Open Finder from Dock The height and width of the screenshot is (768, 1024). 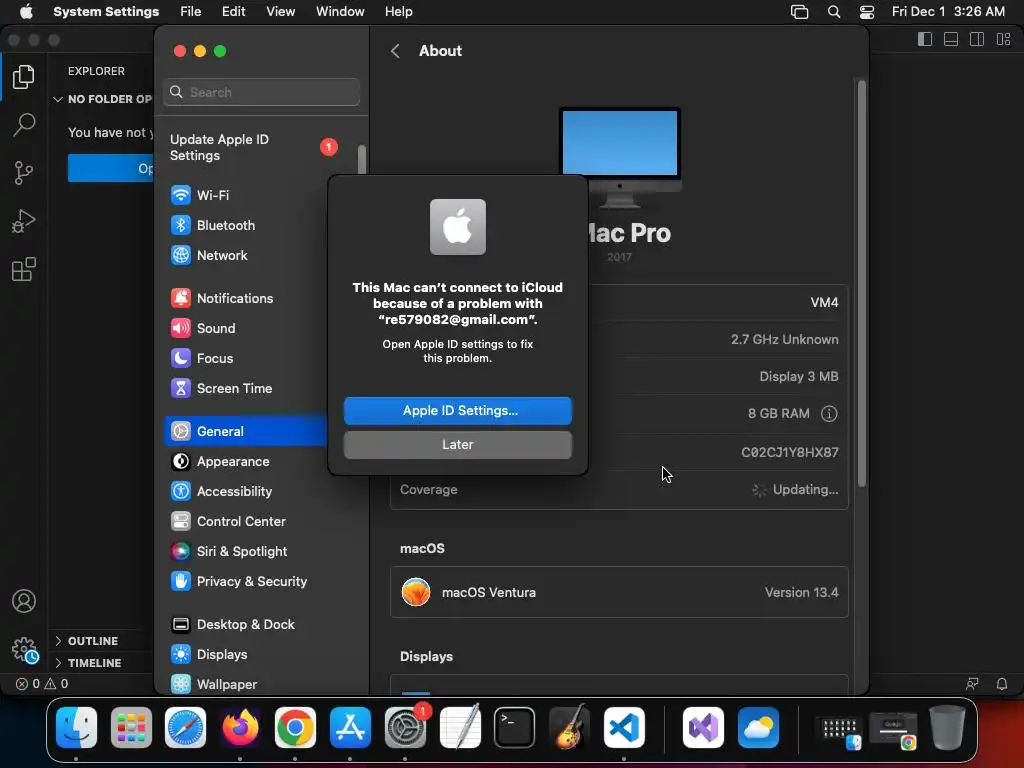click(76, 727)
